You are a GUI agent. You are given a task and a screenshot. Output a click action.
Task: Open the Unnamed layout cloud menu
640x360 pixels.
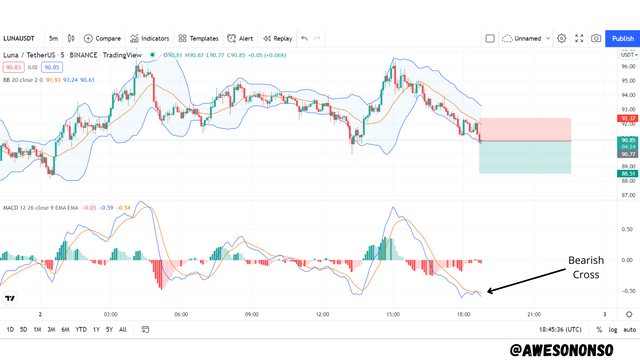pyautogui.click(x=522, y=38)
